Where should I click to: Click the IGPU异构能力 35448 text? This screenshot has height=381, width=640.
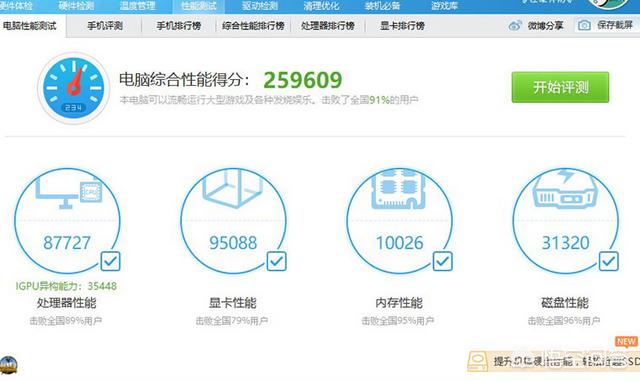tap(66, 286)
